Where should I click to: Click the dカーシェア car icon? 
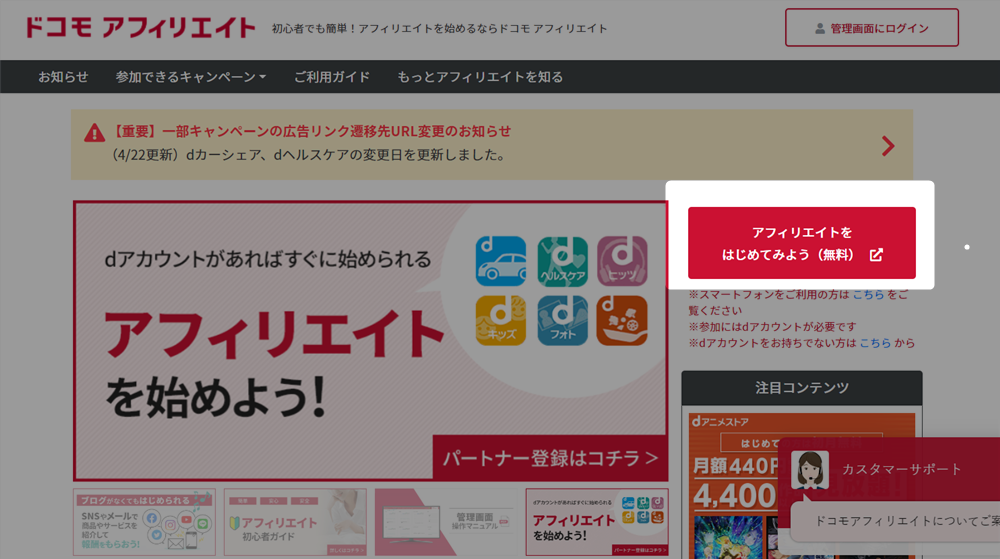tap(501, 261)
